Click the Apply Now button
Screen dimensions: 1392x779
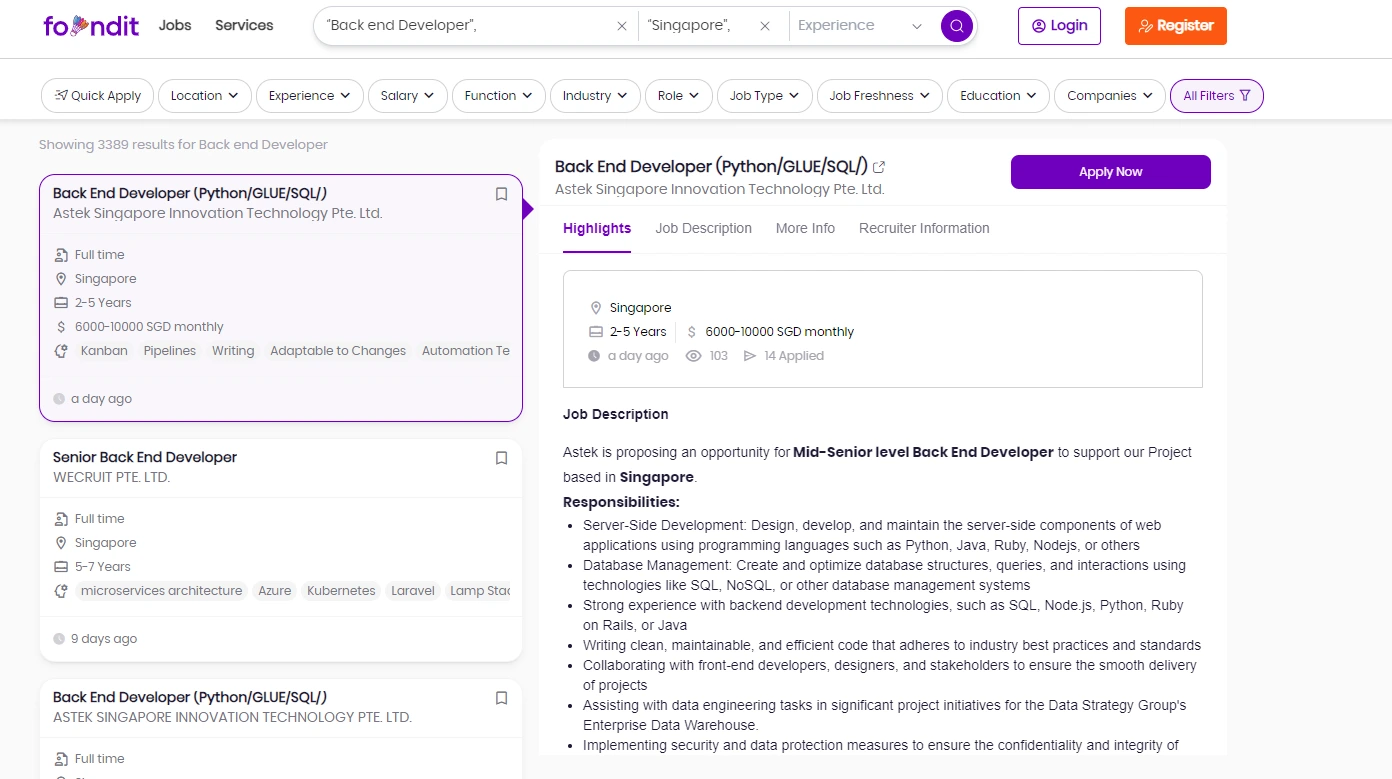point(1111,172)
